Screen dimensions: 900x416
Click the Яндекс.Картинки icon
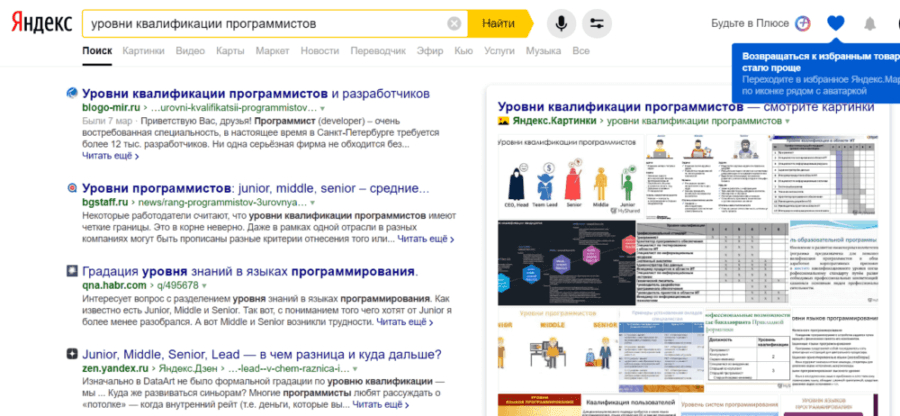(x=503, y=121)
